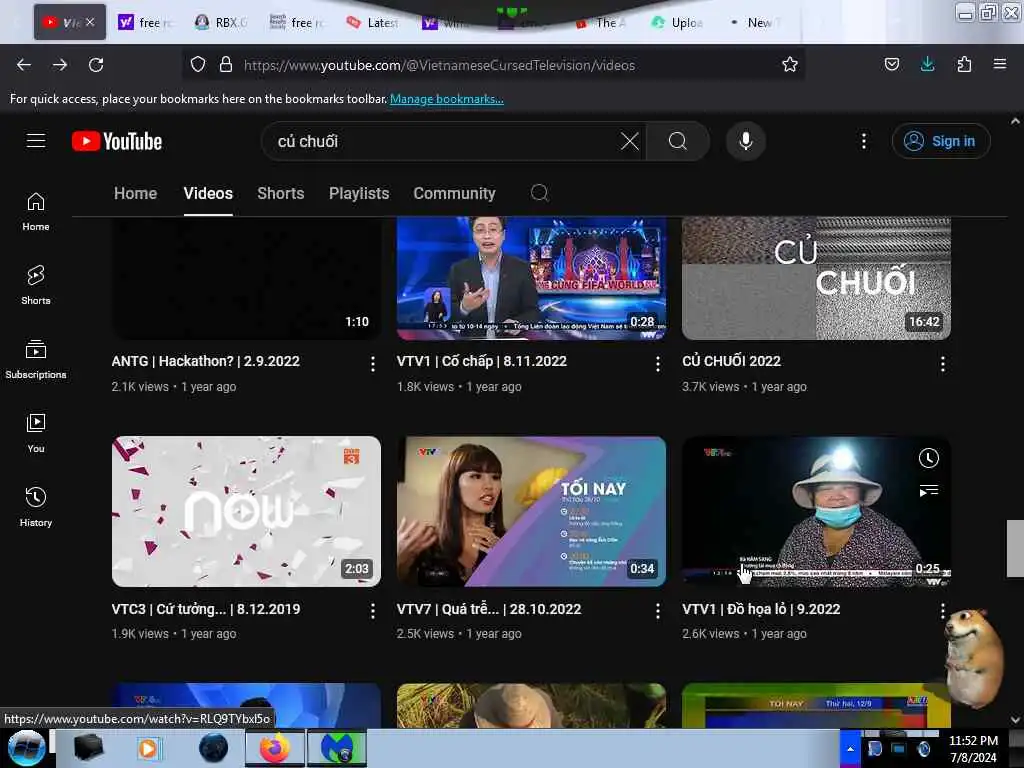The height and width of the screenshot is (768, 1024).
Task: Close the active YouTube browser tab
Action: click(x=90, y=22)
